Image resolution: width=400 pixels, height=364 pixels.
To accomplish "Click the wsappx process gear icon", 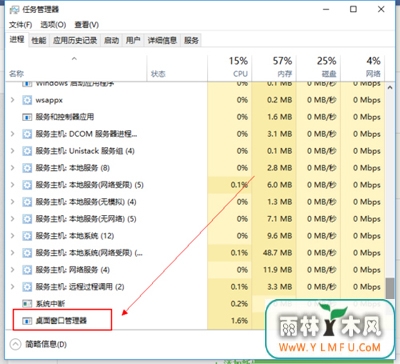I will point(27,100).
